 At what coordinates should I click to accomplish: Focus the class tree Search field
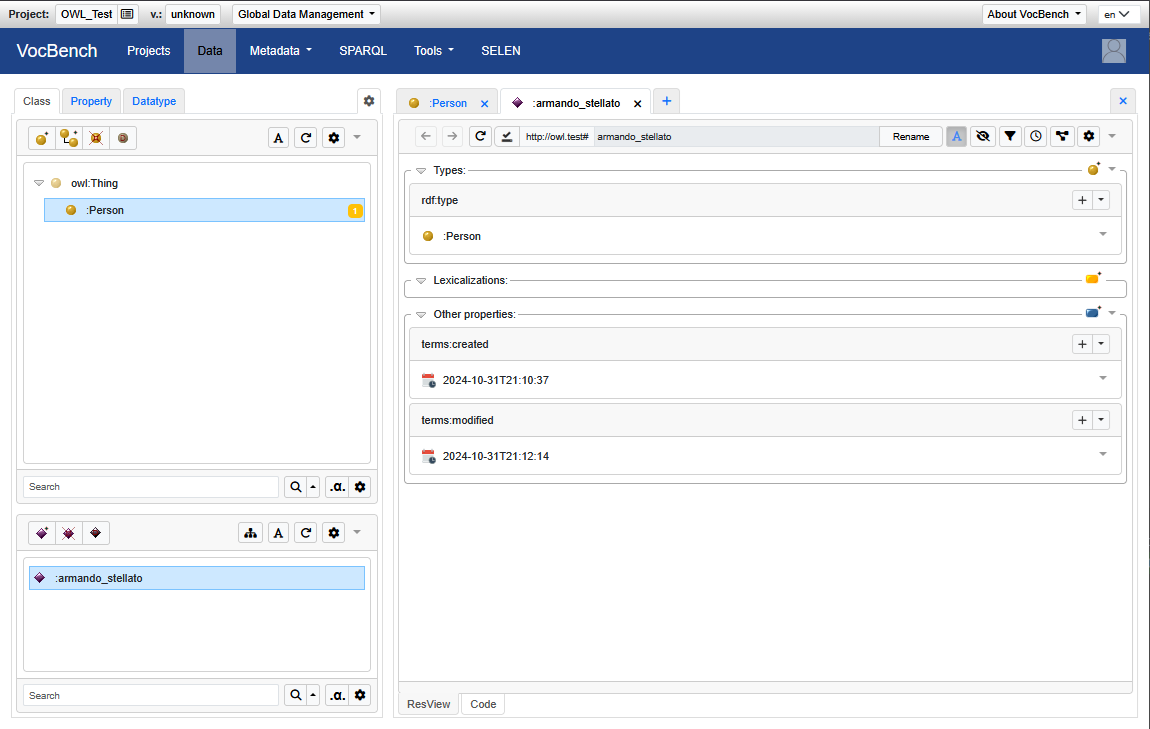coord(151,487)
